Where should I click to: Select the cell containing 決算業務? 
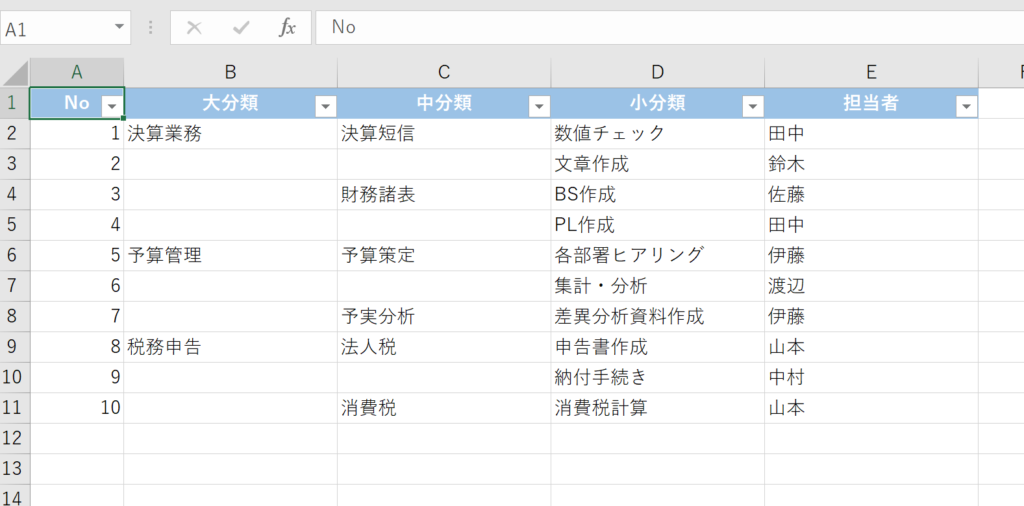230,134
